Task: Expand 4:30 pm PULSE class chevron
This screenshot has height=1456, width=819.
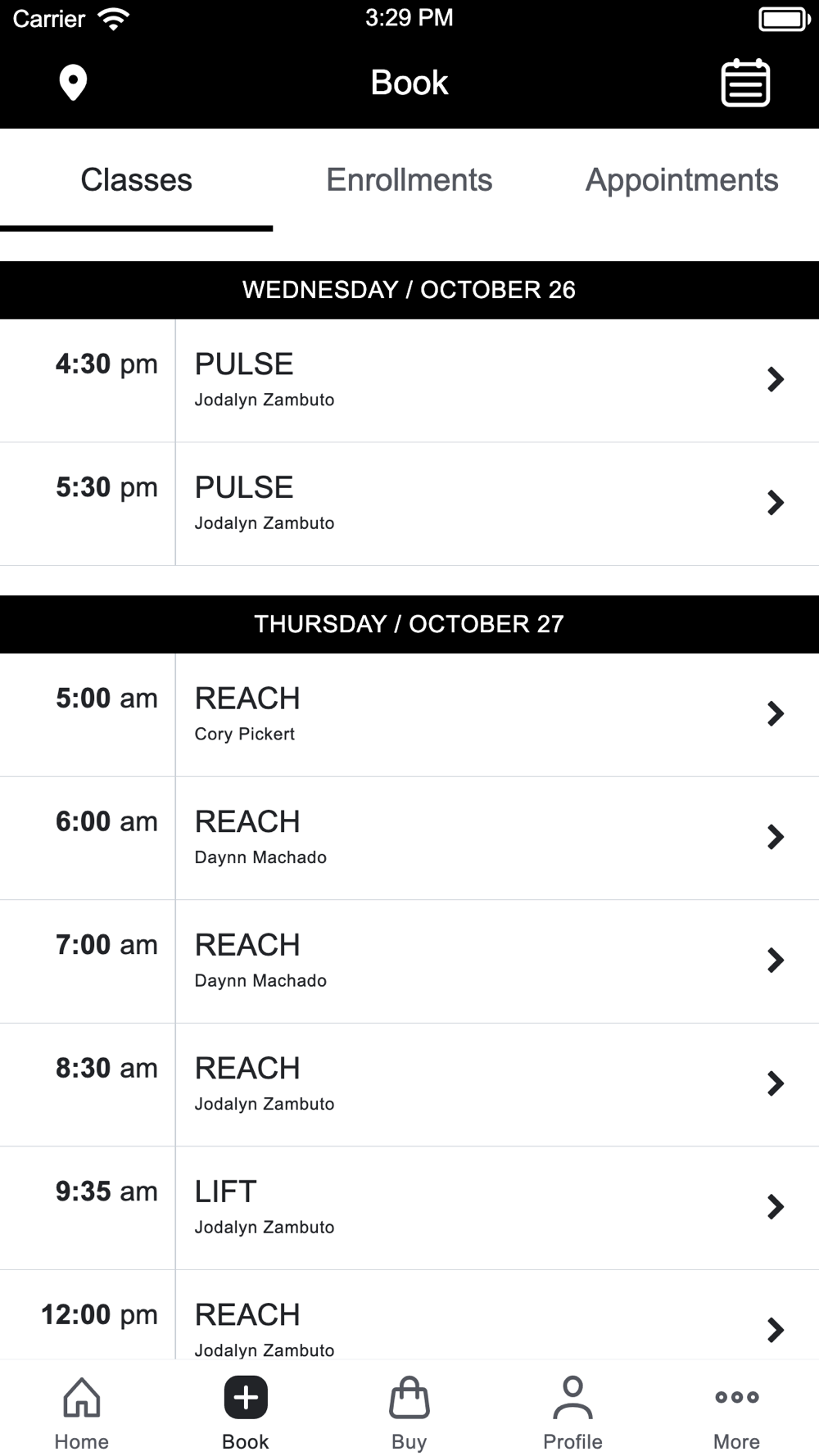Action: point(776,379)
